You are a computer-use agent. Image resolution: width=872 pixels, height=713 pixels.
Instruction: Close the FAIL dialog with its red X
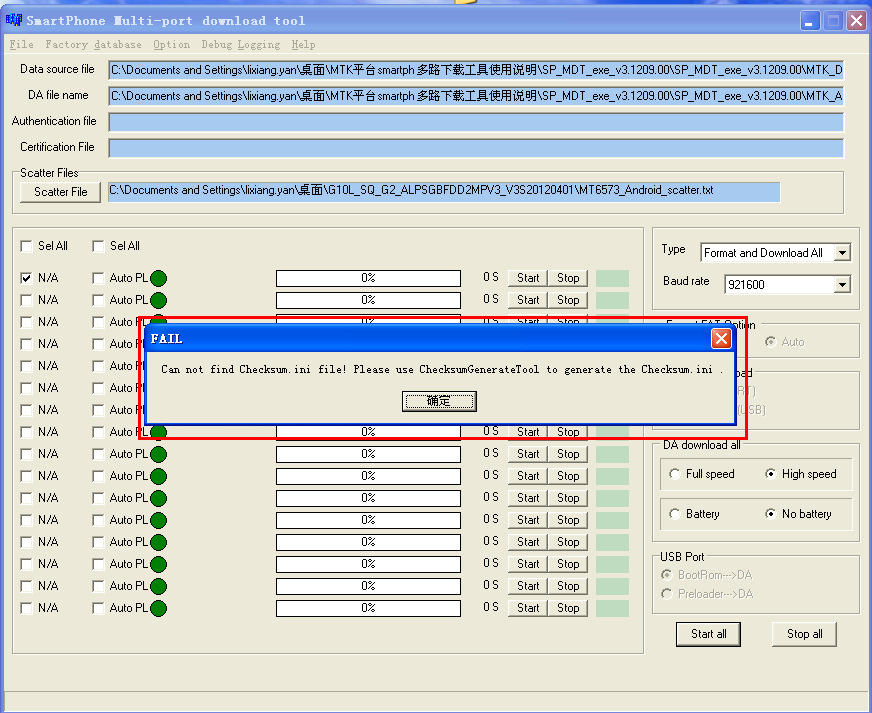[721, 338]
